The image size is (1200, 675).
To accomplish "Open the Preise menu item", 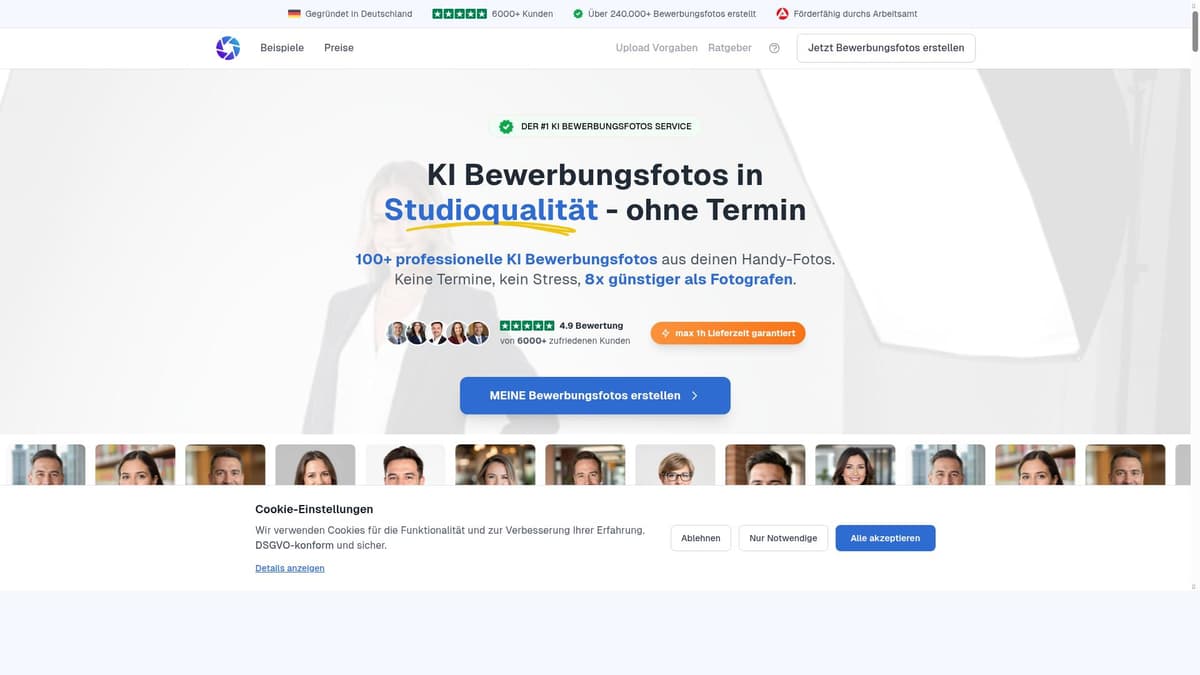I will 339,48.
